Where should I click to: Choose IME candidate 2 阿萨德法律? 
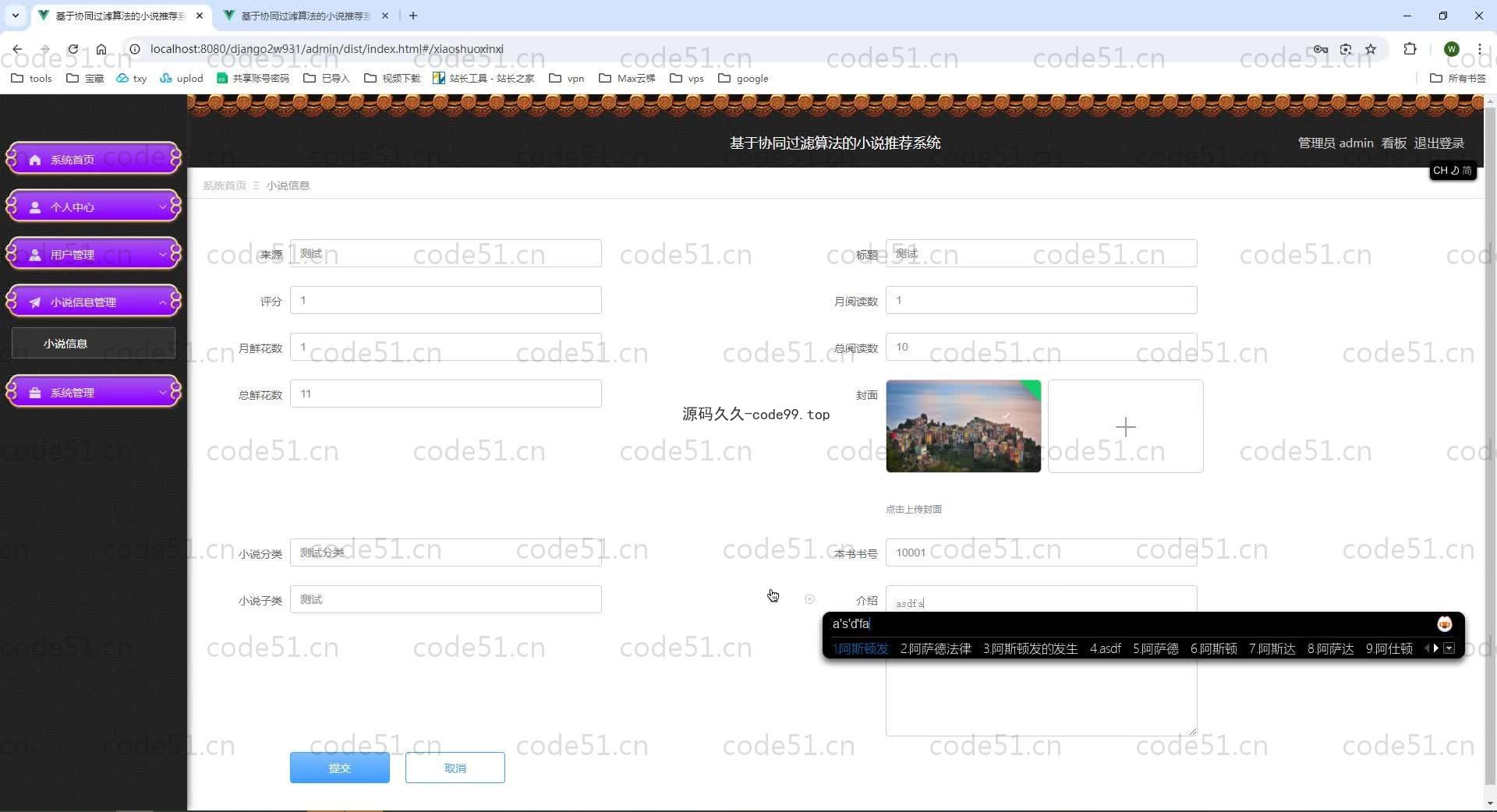936,648
